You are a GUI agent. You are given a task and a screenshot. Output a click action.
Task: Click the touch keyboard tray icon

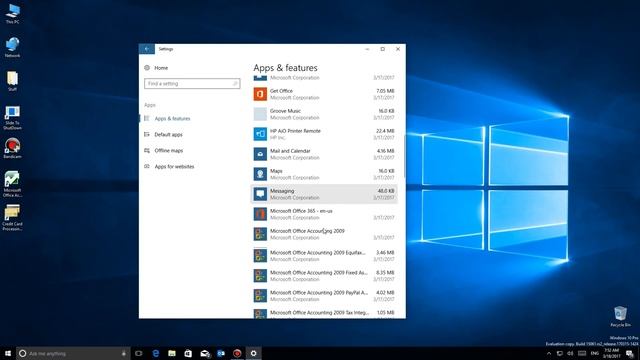click(x=582, y=353)
